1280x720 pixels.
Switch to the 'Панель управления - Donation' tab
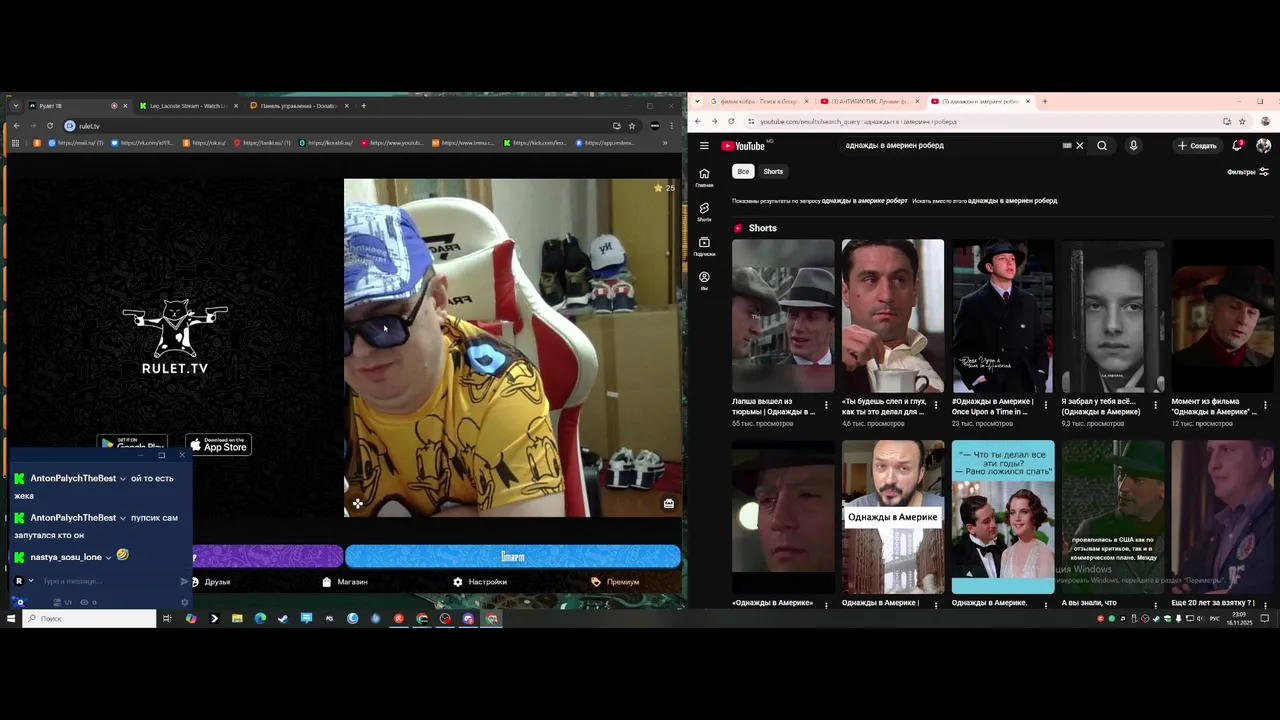coord(297,106)
